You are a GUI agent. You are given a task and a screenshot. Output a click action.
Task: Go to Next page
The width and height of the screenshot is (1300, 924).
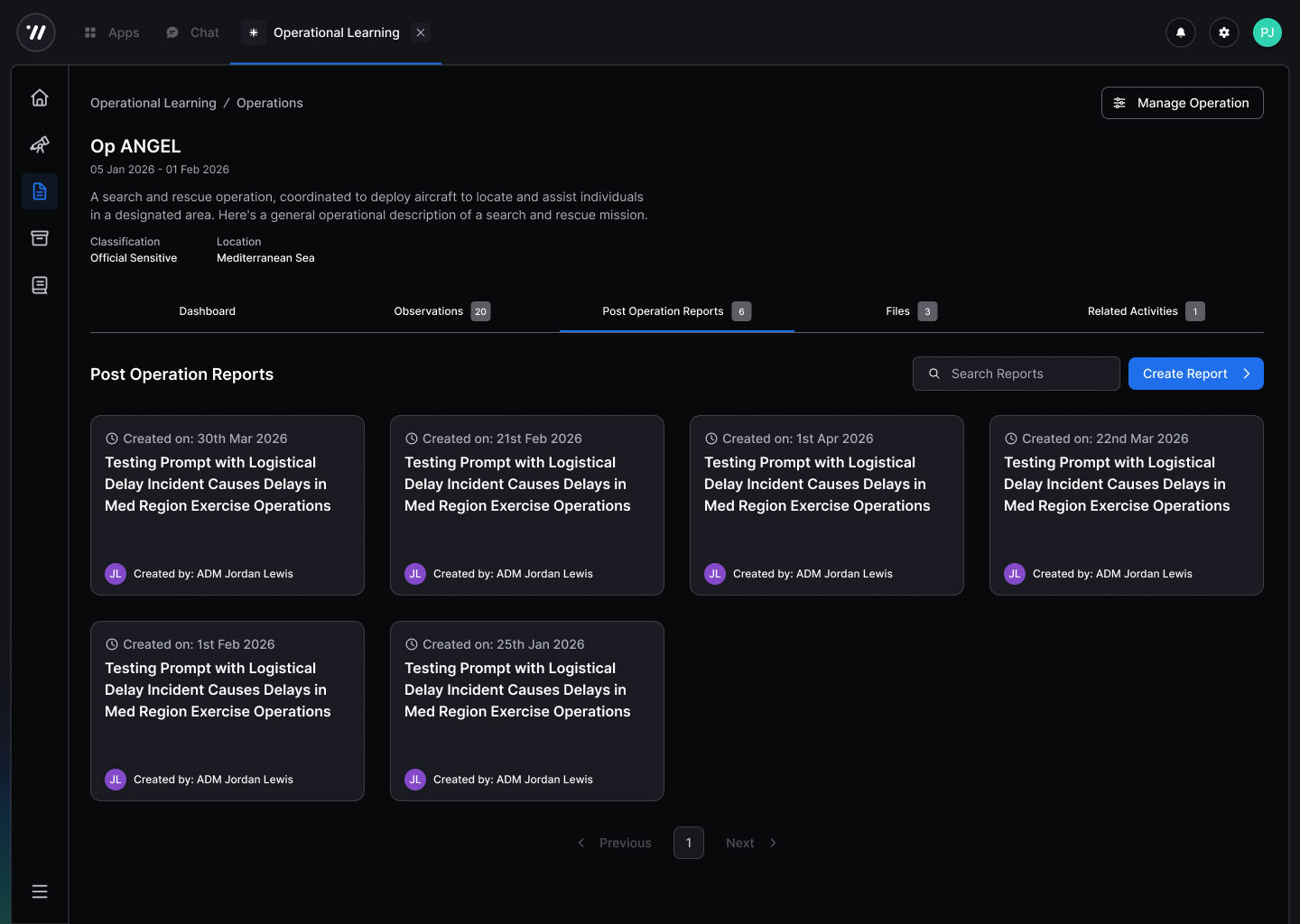(x=751, y=843)
